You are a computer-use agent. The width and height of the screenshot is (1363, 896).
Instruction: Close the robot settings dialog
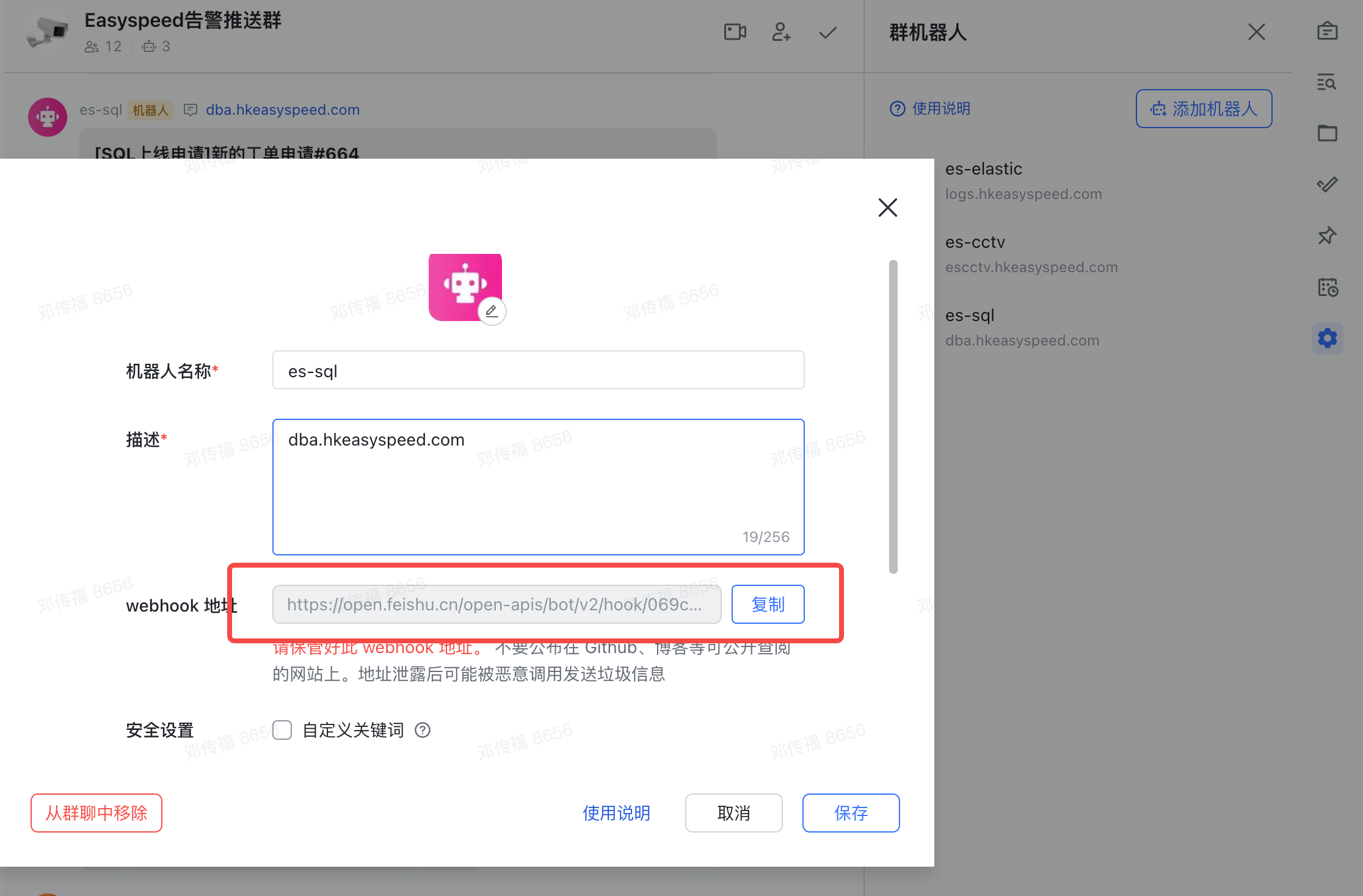(887, 208)
